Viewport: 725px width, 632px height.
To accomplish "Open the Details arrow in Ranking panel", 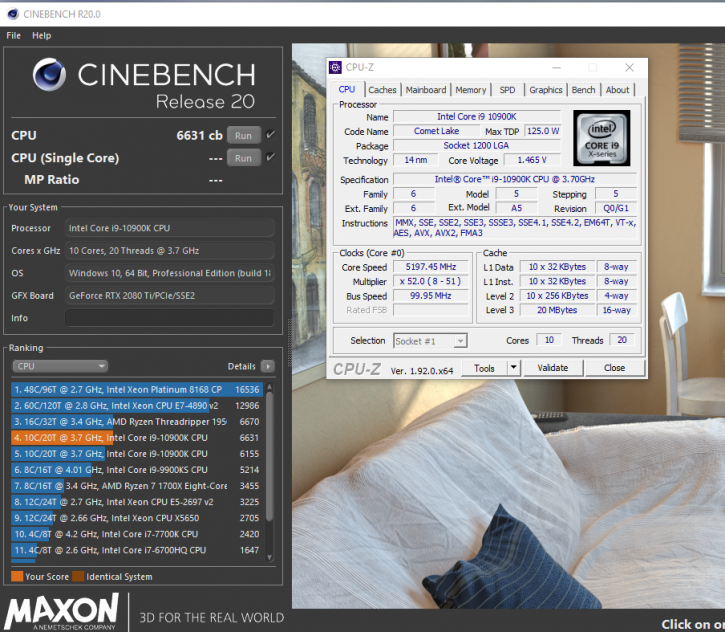I will [268, 366].
